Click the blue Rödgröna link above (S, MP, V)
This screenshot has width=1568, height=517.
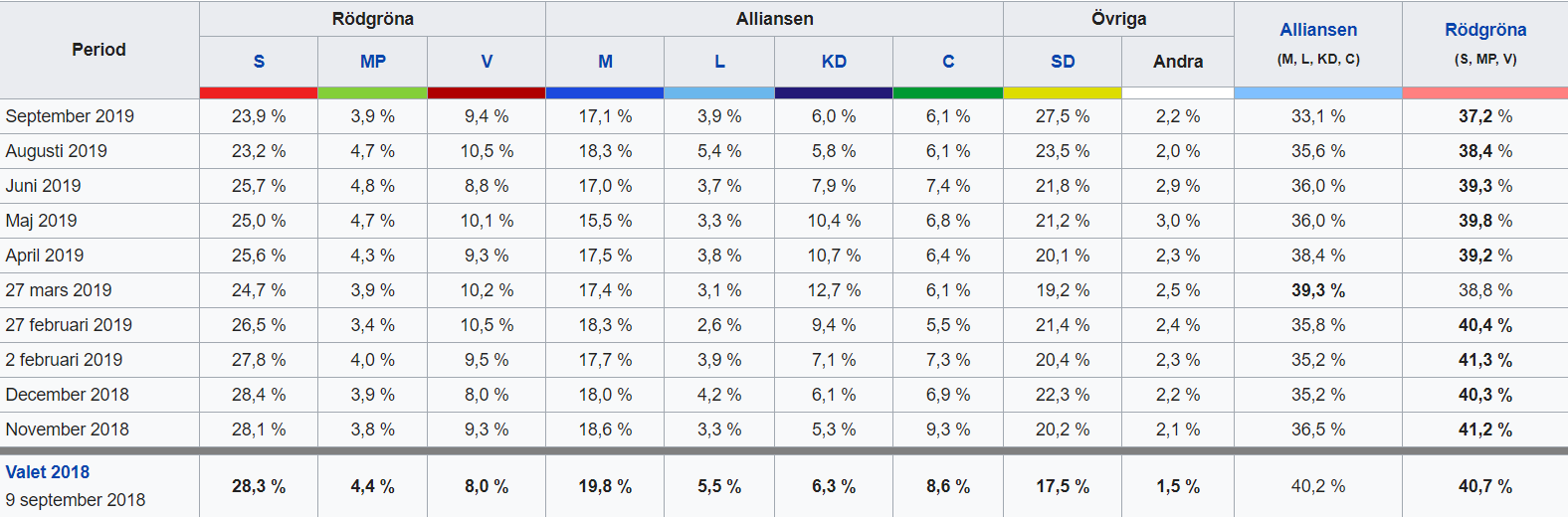pyautogui.click(x=1485, y=30)
